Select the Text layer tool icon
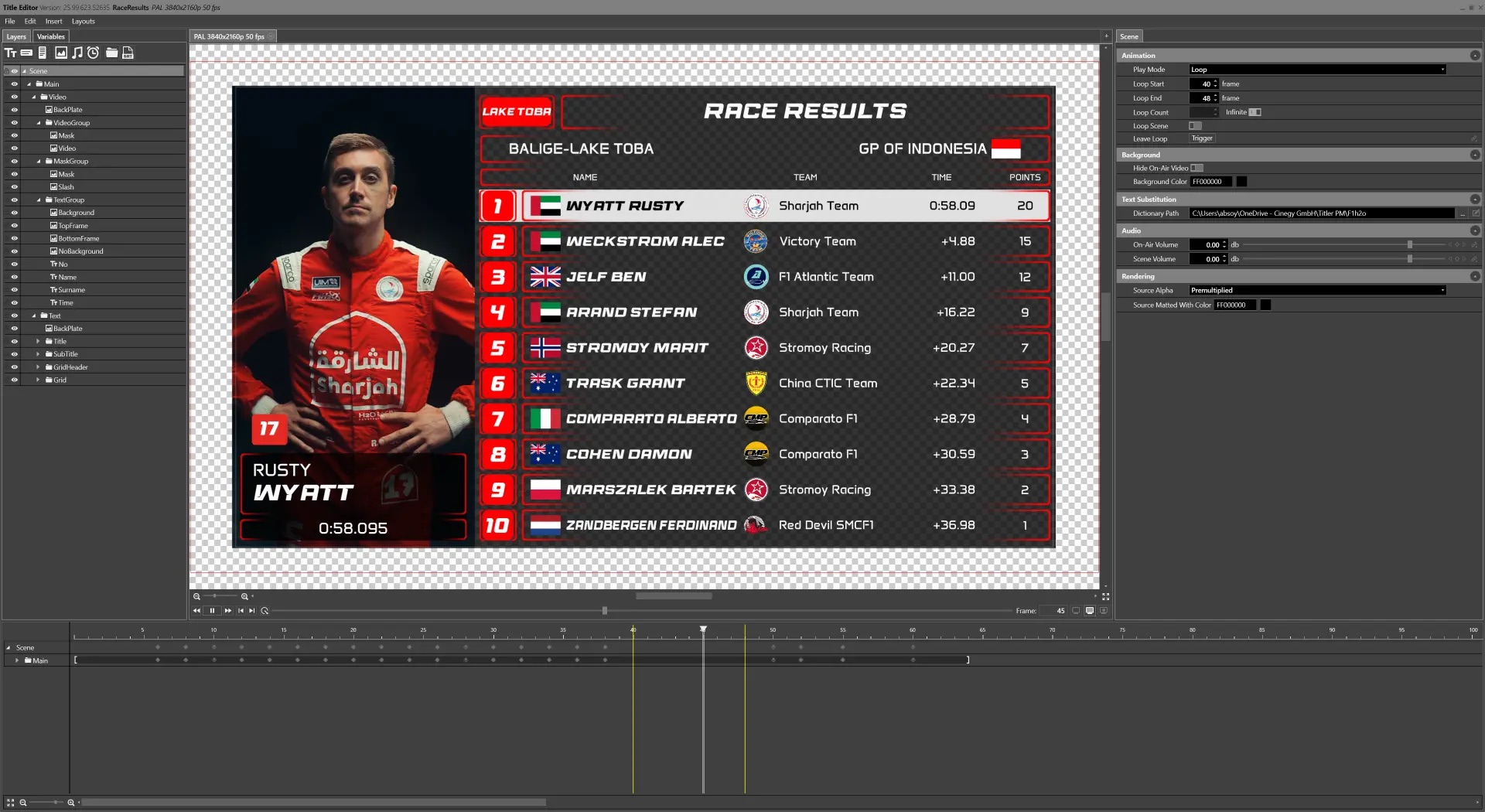Image resolution: width=1485 pixels, height=812 pixels. [x=11, y=53]
